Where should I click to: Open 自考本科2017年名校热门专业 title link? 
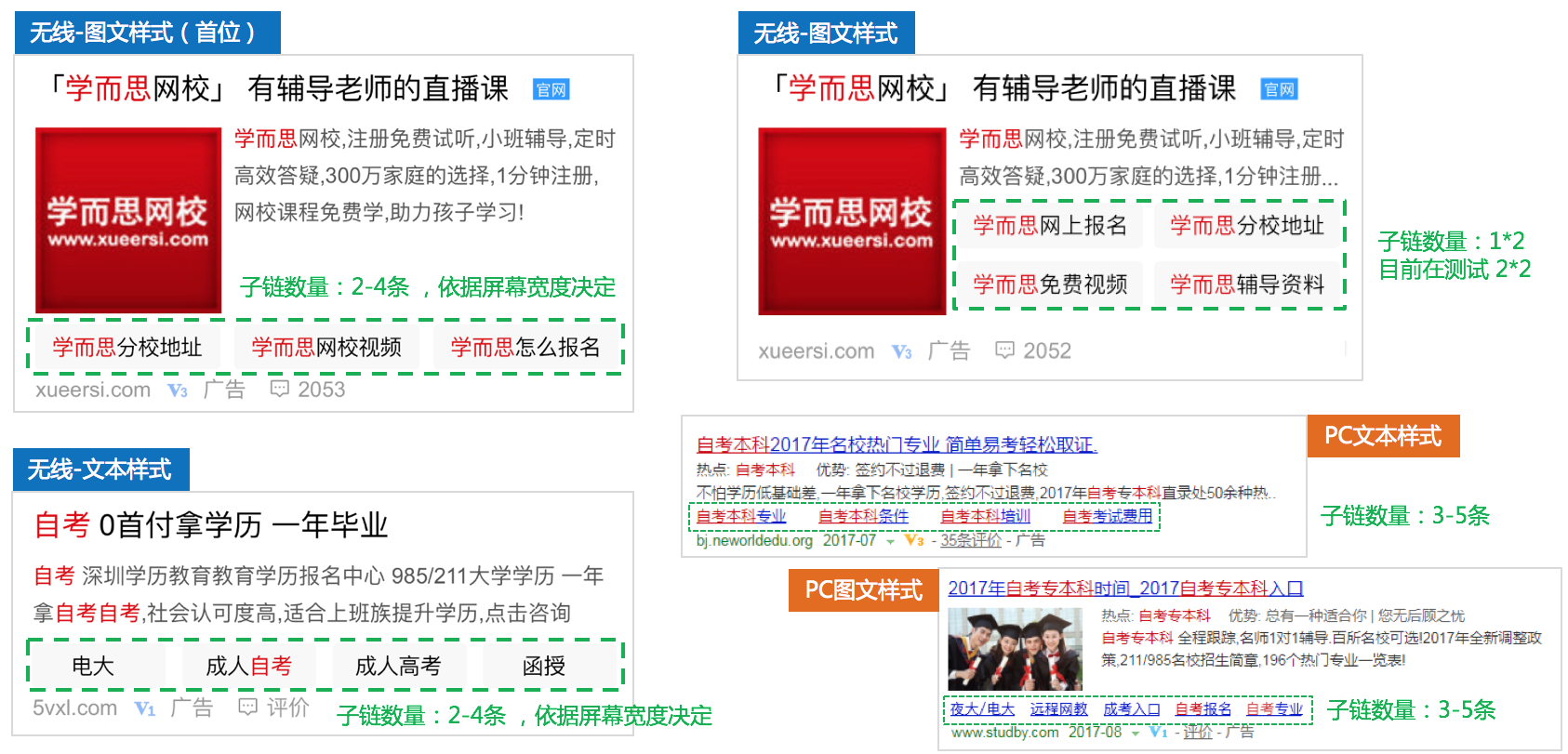tap(897, 444)
